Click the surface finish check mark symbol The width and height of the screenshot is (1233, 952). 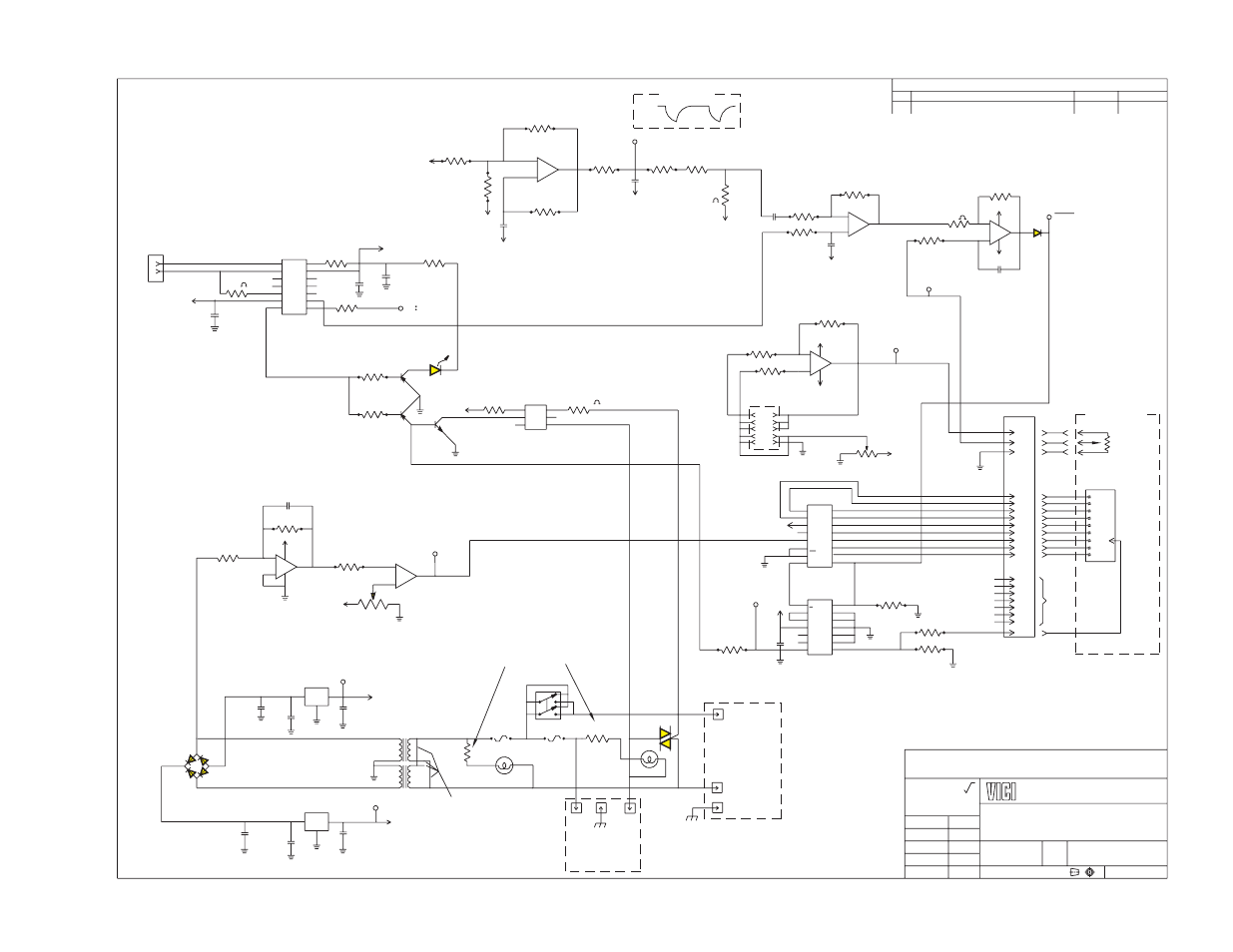point(967,788)
